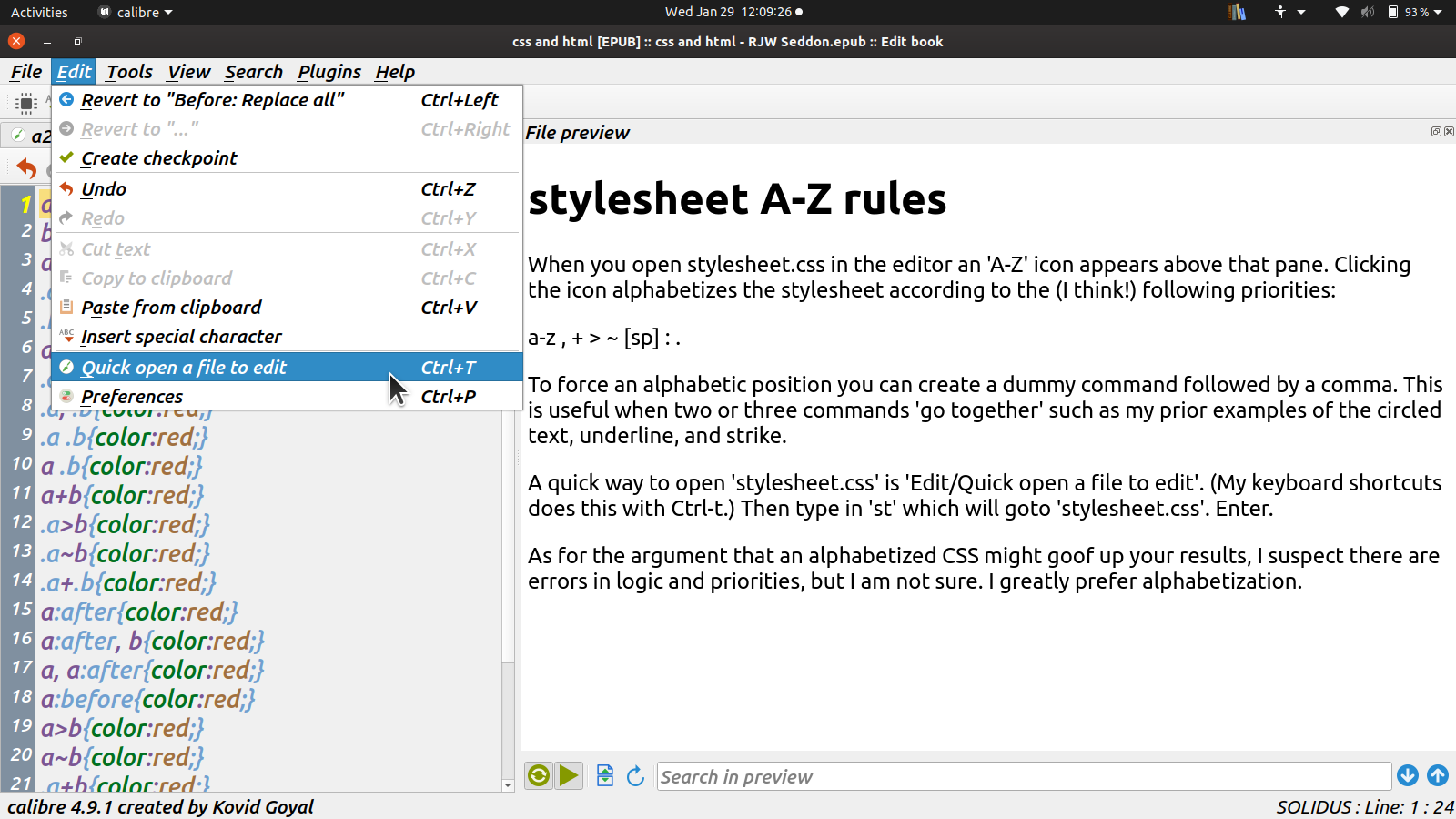Click the Search in preview field
The image size is (1456, 819).
pos(1023,776)
